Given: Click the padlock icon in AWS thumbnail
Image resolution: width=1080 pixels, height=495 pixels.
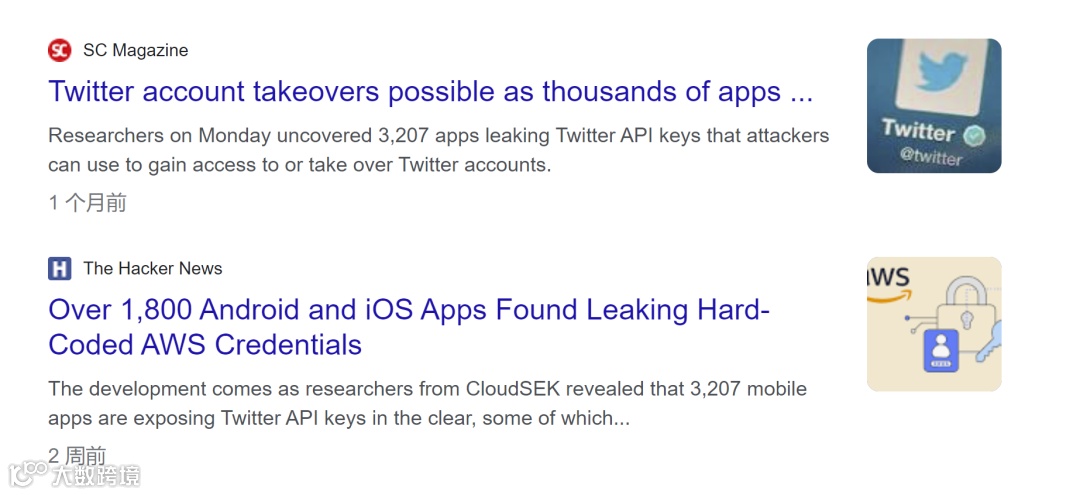Looking at the screenshot, I should [x=965, y=311].
